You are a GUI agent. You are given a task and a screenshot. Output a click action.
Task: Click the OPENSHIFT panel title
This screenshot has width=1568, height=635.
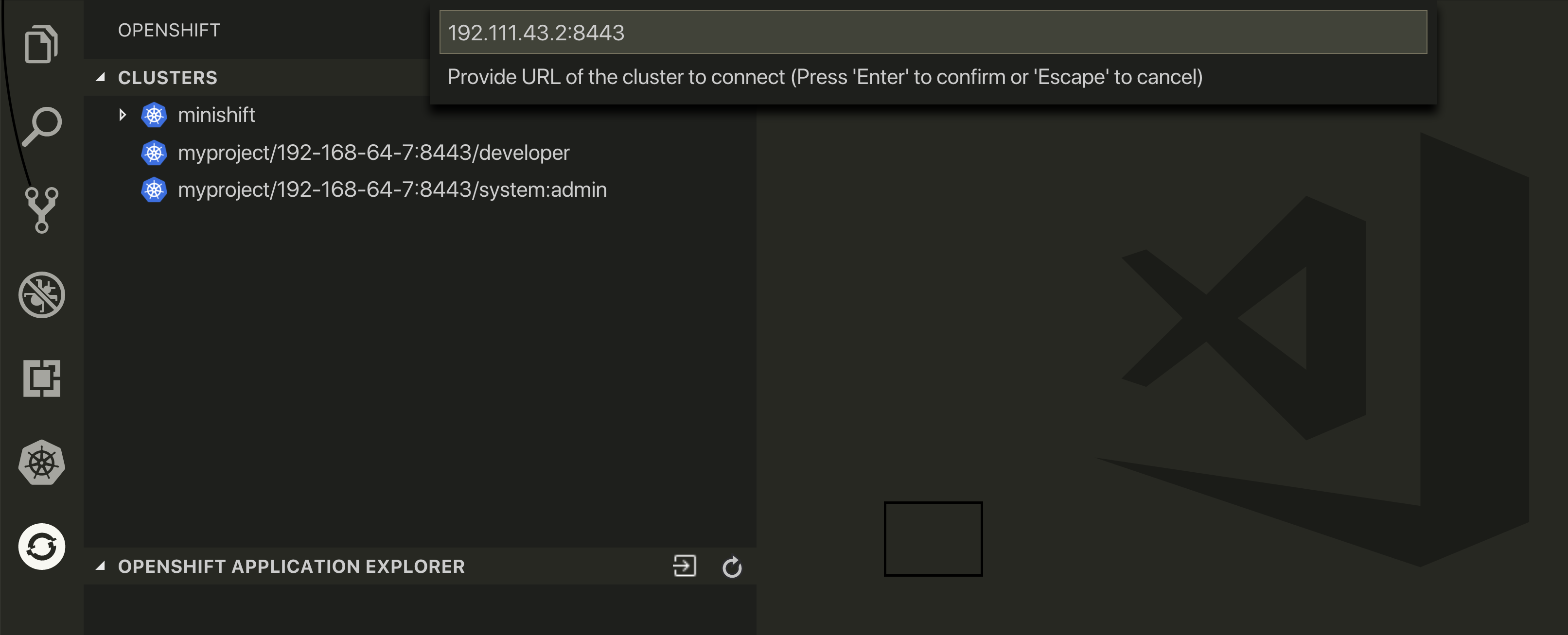pyautogui.click(x=169, y=30)
